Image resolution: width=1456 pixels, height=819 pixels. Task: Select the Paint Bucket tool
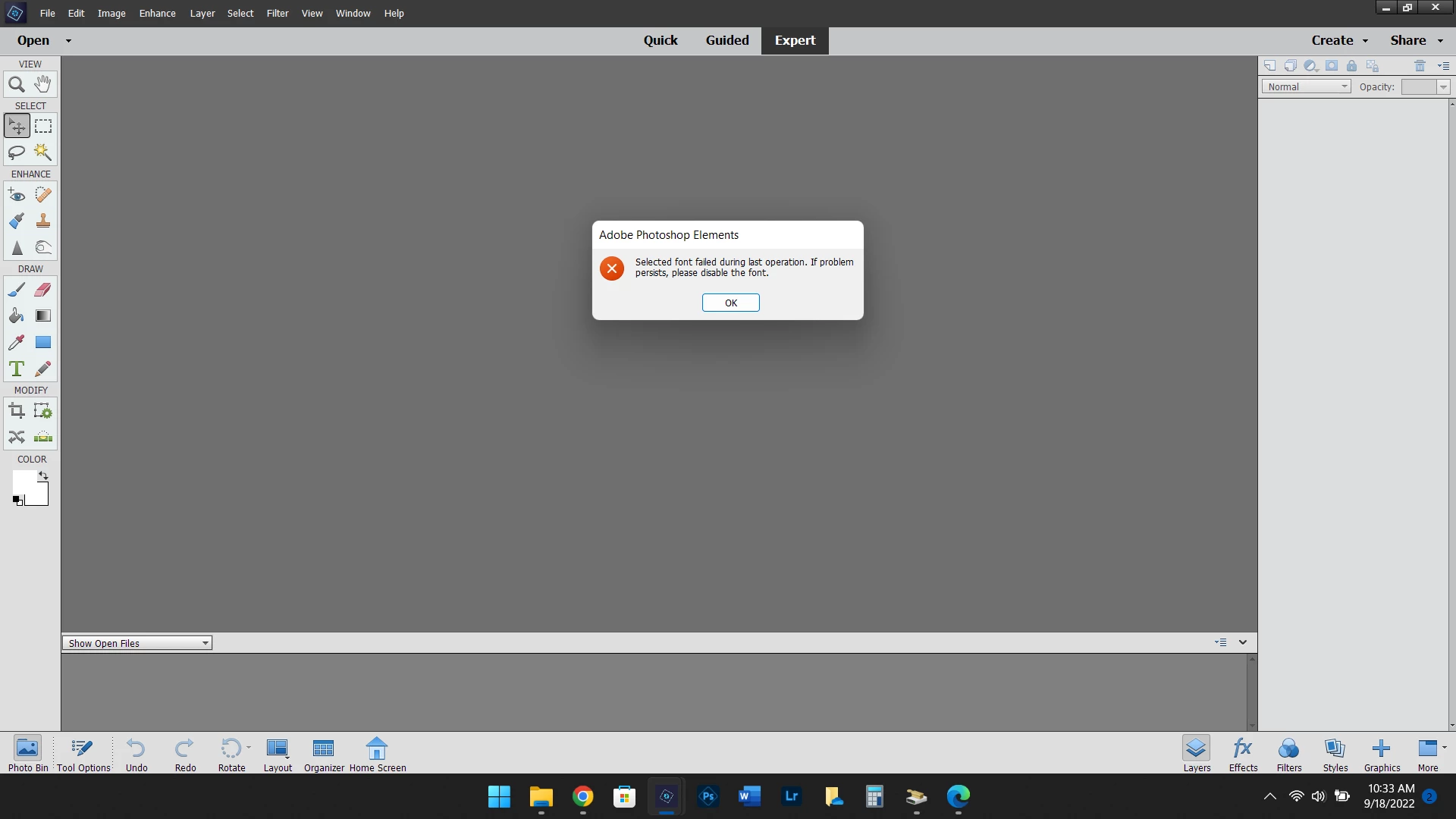tap(17, 316)
